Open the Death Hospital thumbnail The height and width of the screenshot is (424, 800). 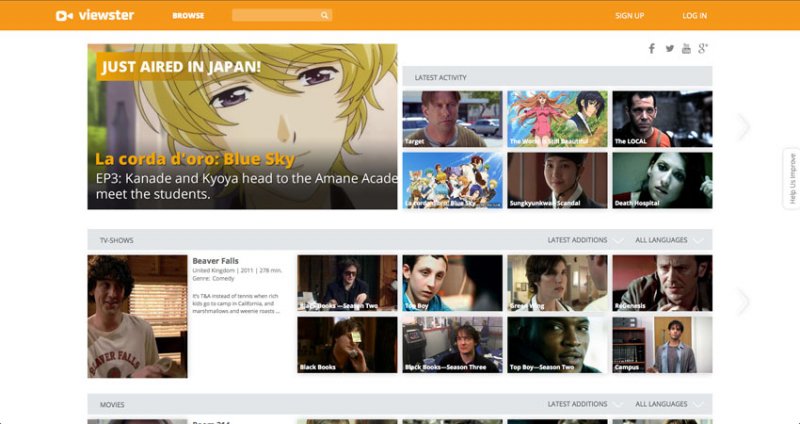tap(662, 180)
